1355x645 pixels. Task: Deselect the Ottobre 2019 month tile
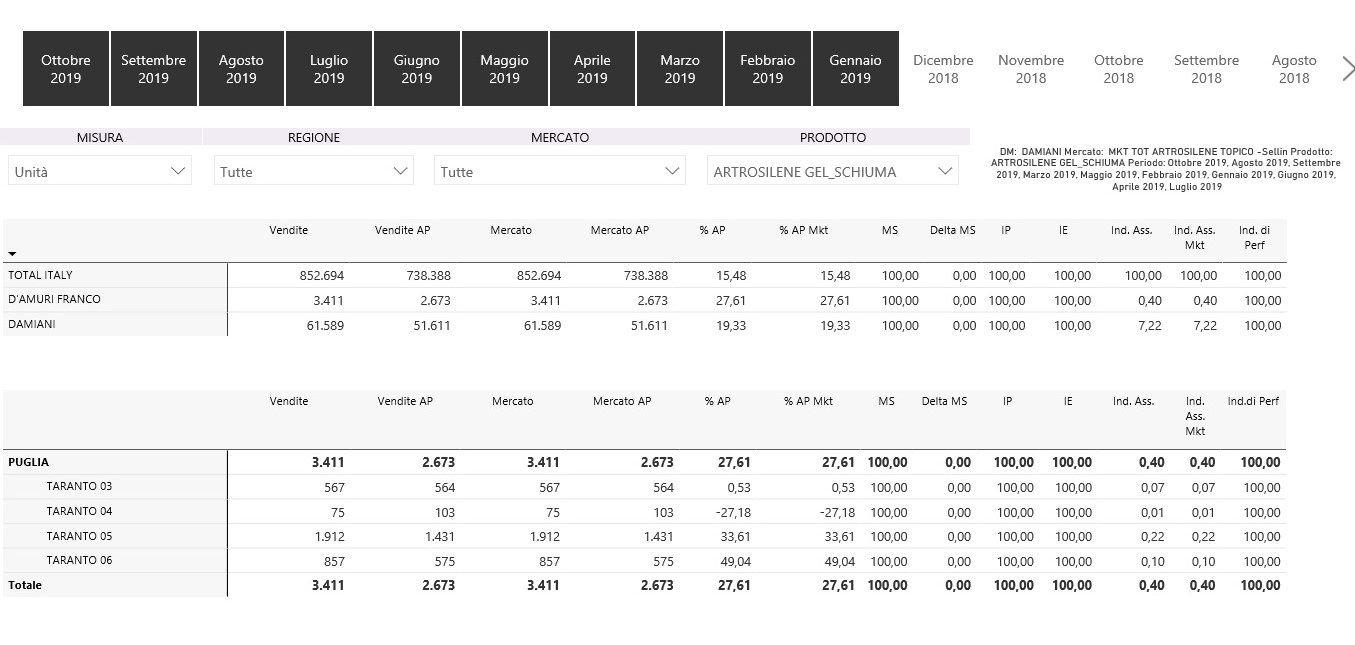66,69
